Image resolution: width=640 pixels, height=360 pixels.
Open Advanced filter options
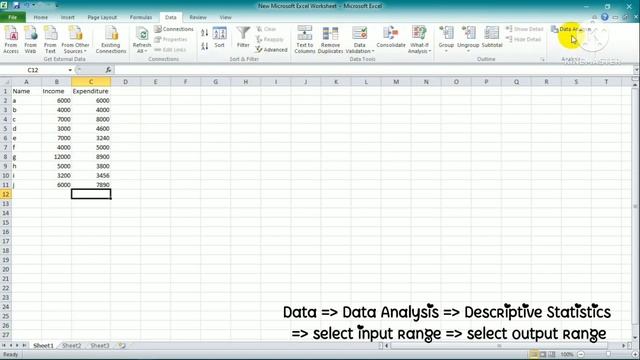272,49
